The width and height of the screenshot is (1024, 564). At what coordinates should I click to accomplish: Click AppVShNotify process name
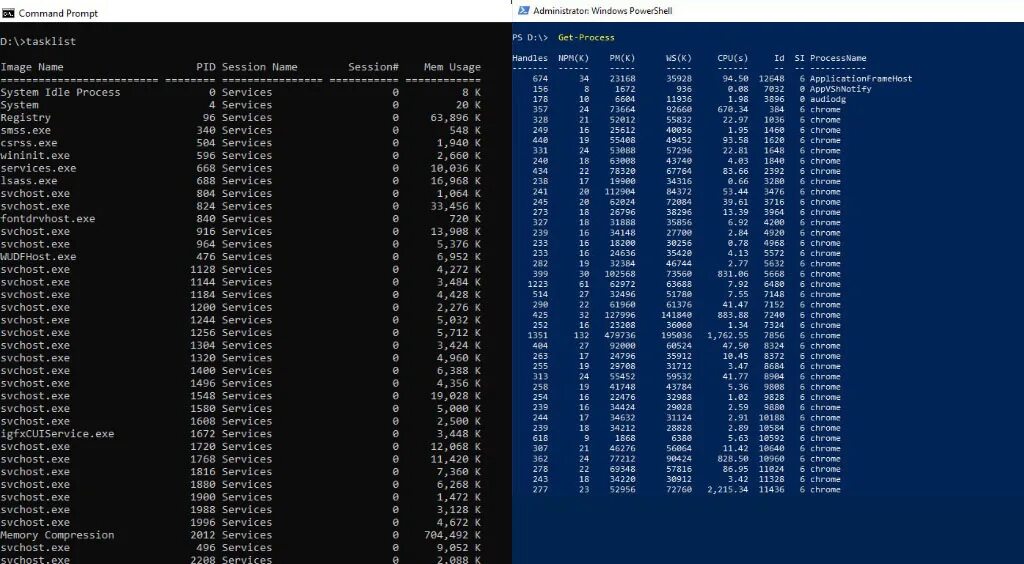[x=840, y=89]
